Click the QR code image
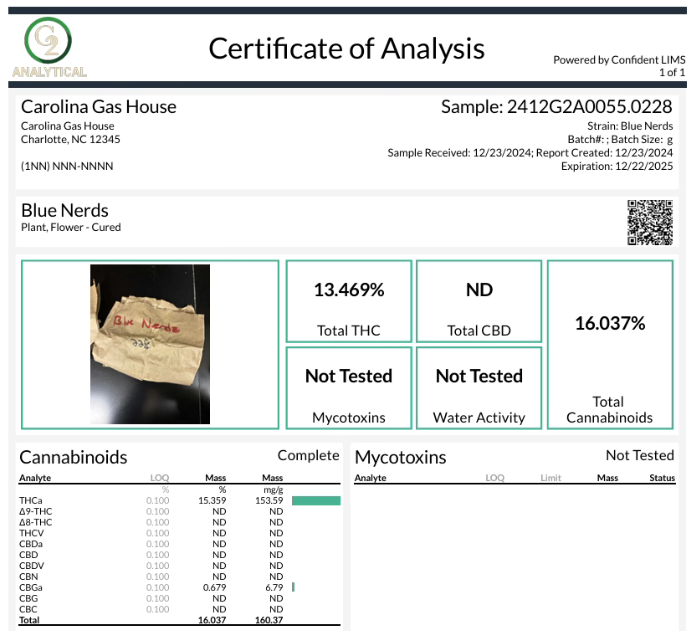 649,222
